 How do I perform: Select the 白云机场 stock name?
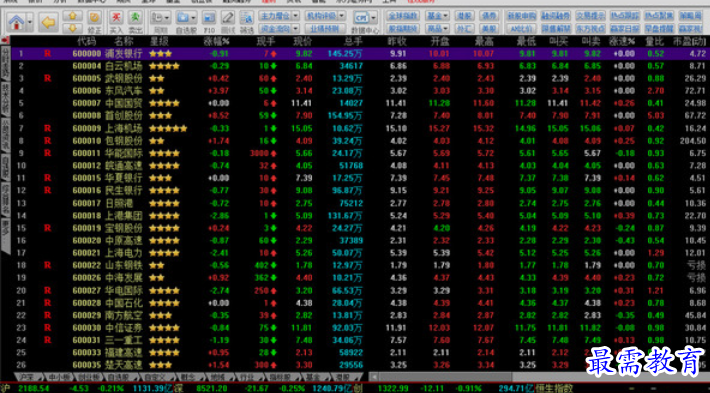click(x=124, y=66)
